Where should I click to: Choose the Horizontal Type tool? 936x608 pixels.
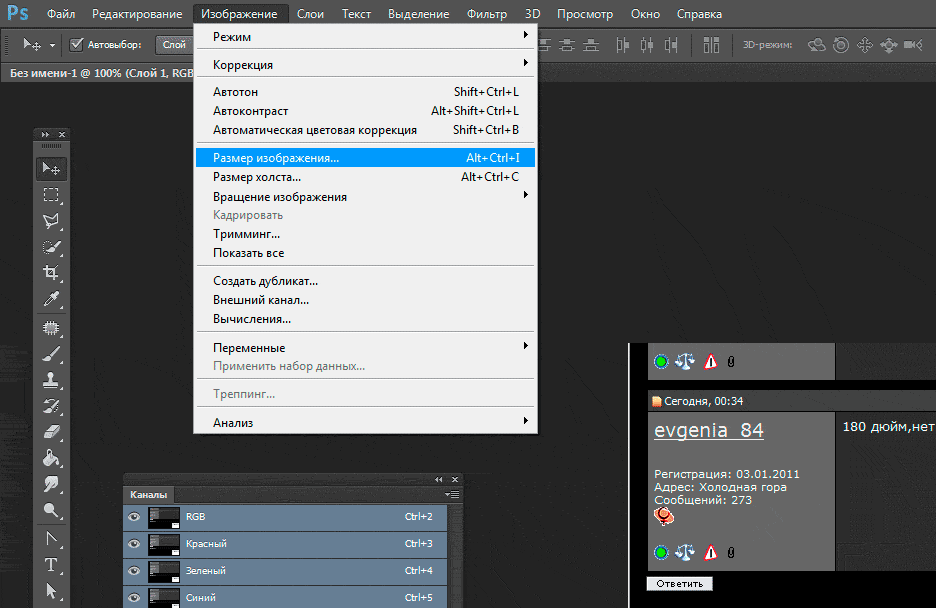[51, 565]
